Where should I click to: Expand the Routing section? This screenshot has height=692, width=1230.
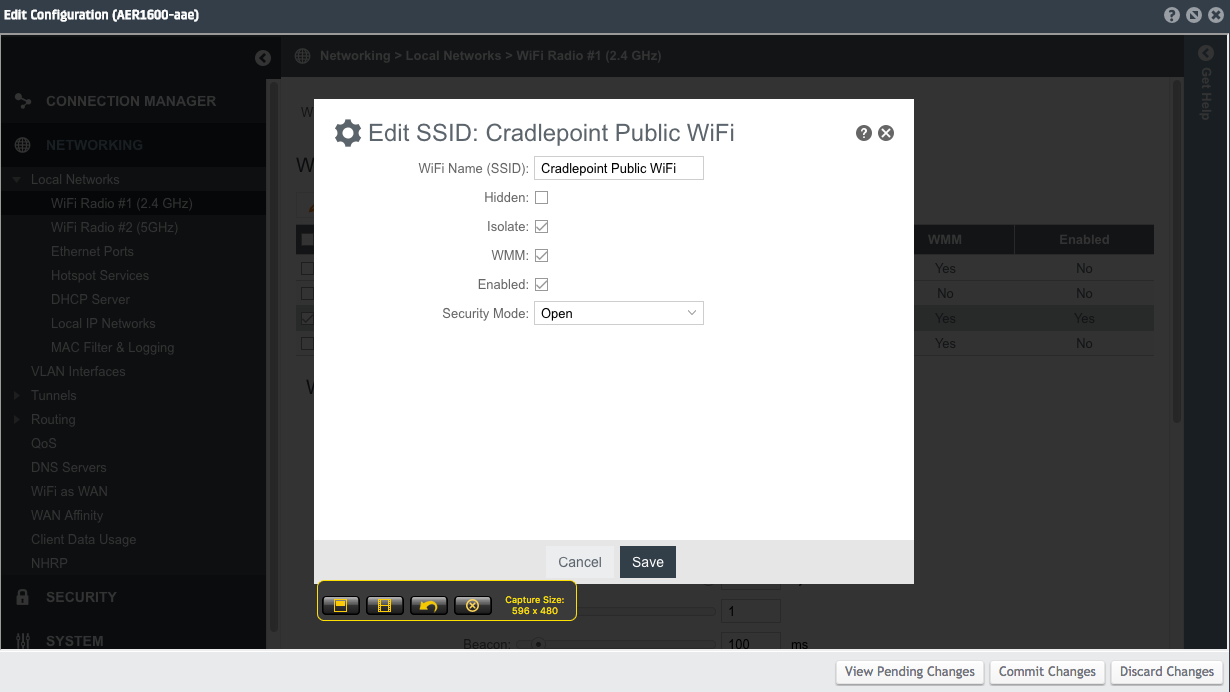pos(17,420)
